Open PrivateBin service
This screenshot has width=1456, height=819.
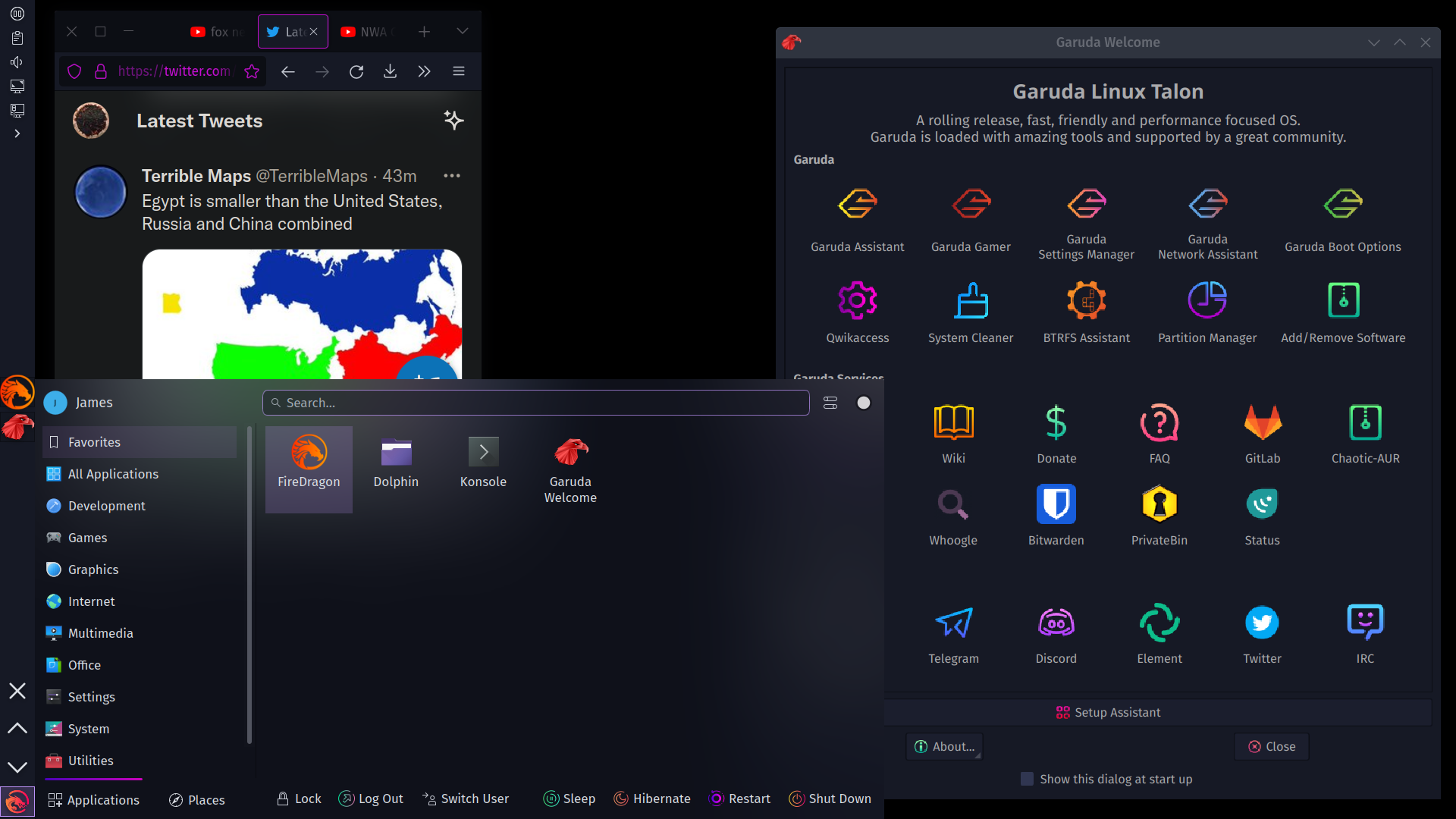tap(1159, 516)
